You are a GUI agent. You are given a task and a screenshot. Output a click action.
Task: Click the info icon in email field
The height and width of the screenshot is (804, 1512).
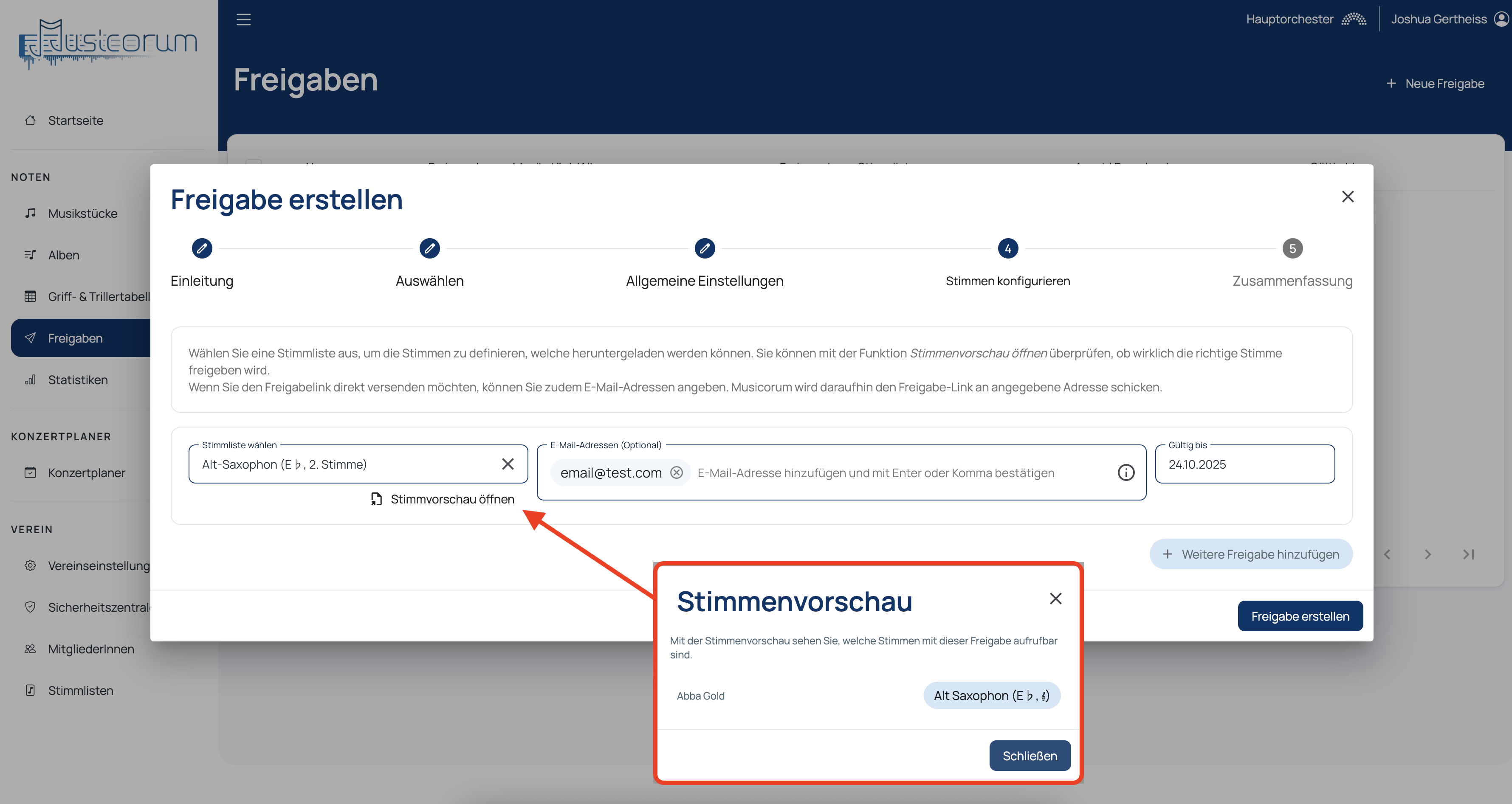click(x=1125, y=472)
